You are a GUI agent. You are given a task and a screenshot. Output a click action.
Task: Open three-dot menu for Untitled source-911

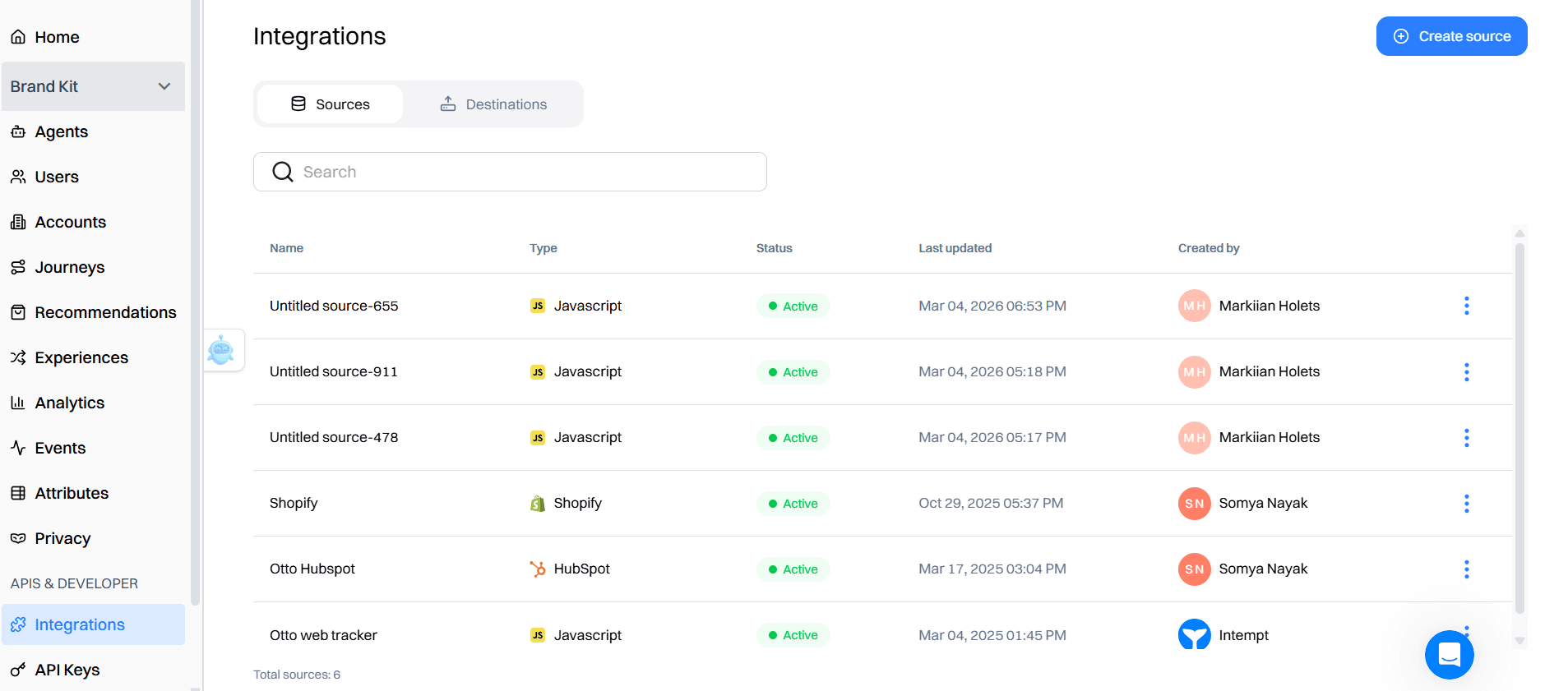click(1466, 372)
